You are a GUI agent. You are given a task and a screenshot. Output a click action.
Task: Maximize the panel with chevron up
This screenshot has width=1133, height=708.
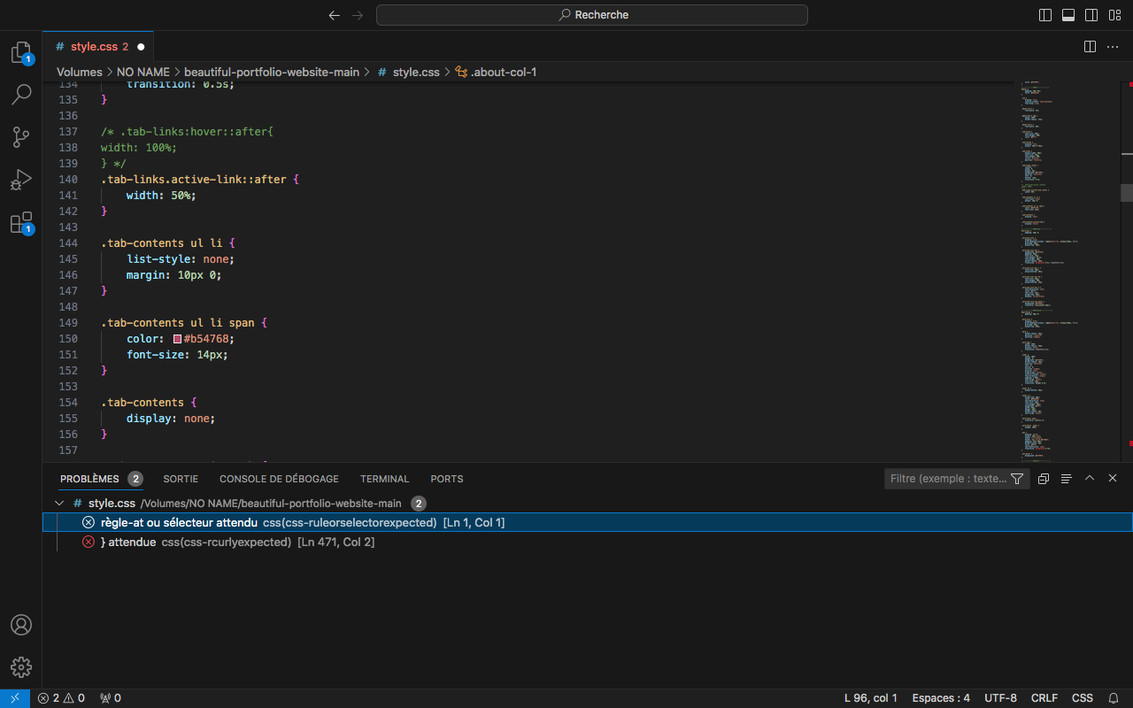pos(1090,478)
